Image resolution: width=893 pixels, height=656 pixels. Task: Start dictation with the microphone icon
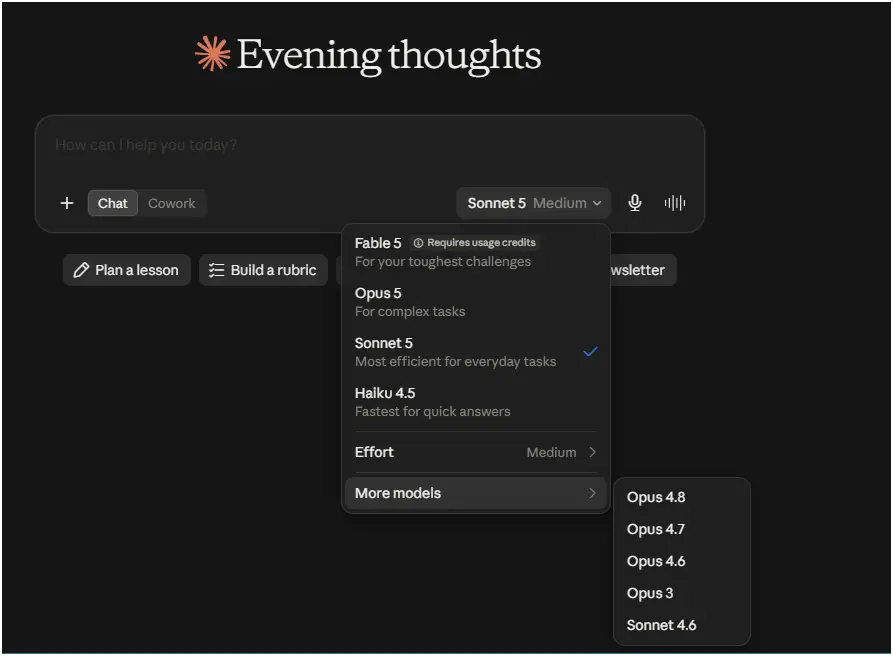634,203
